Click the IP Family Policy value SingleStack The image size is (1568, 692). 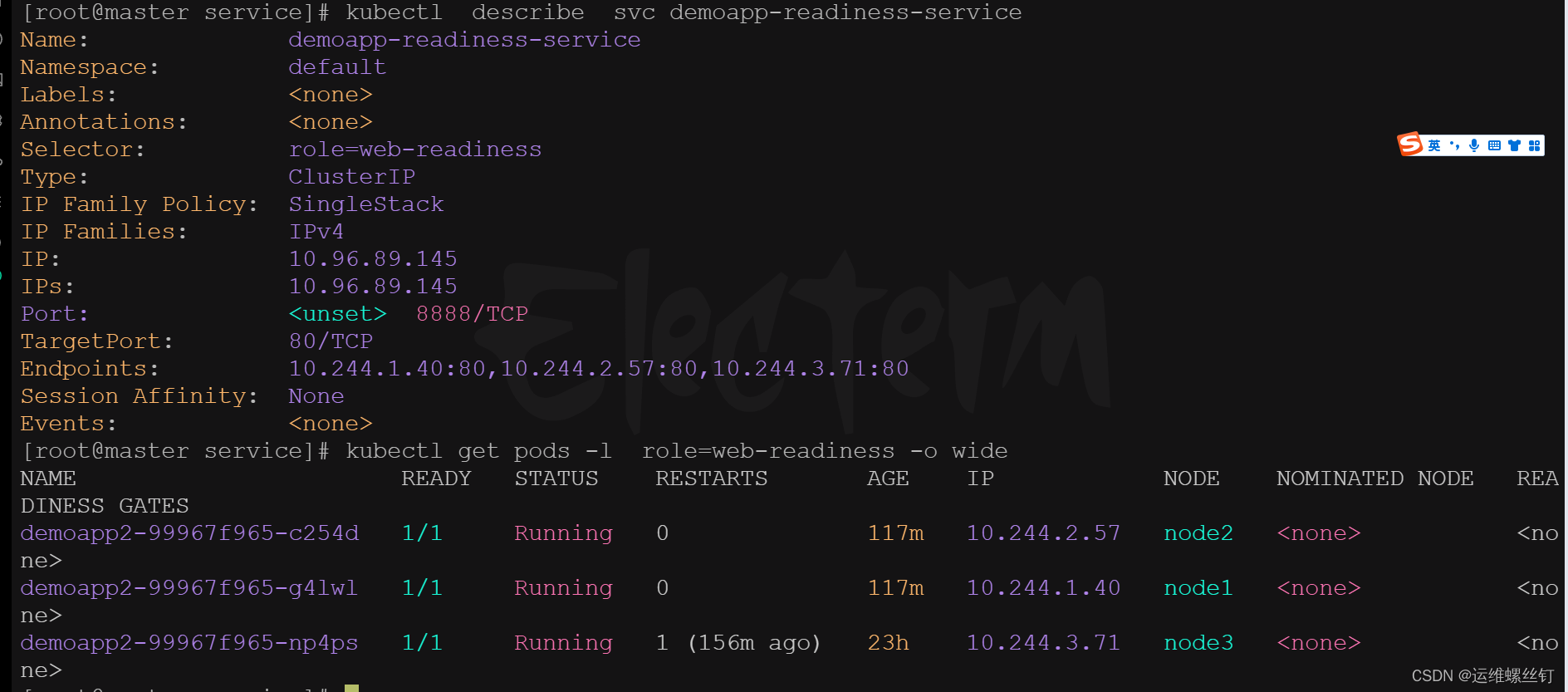tap(365, 204)
